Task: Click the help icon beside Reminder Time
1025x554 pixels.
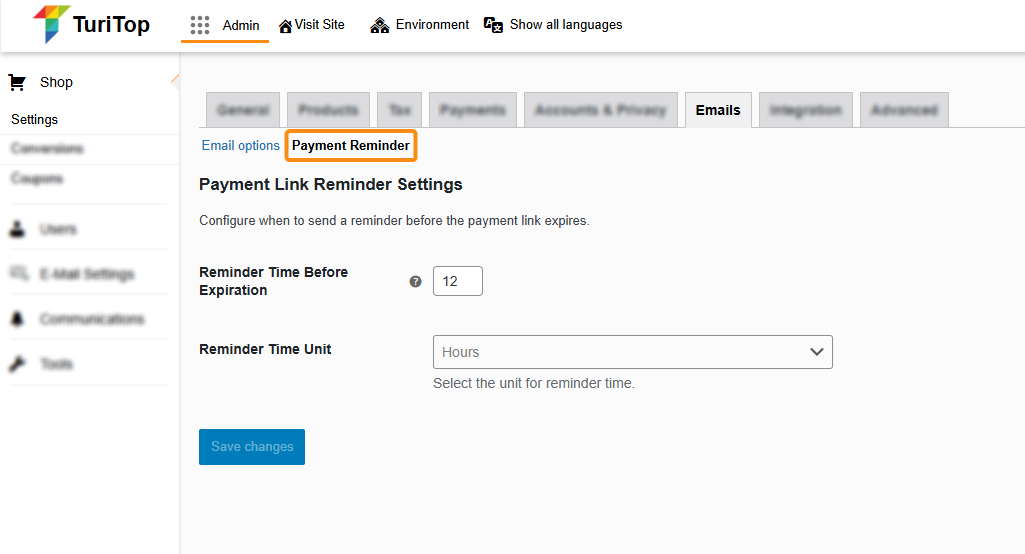Action: pos(416,282)
